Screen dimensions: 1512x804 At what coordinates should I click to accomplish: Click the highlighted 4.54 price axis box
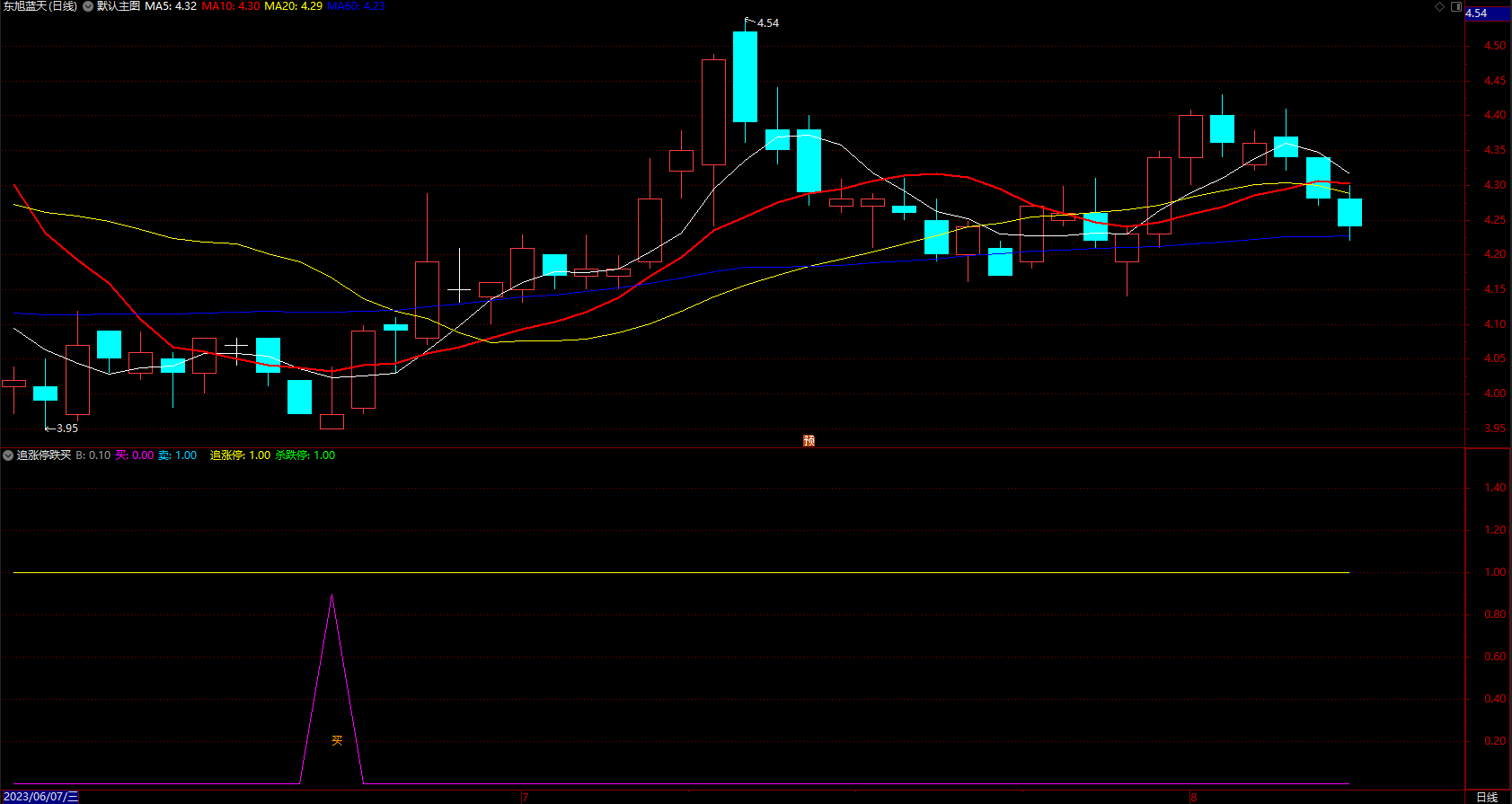pyautogui.click(x=1488, y=13)
